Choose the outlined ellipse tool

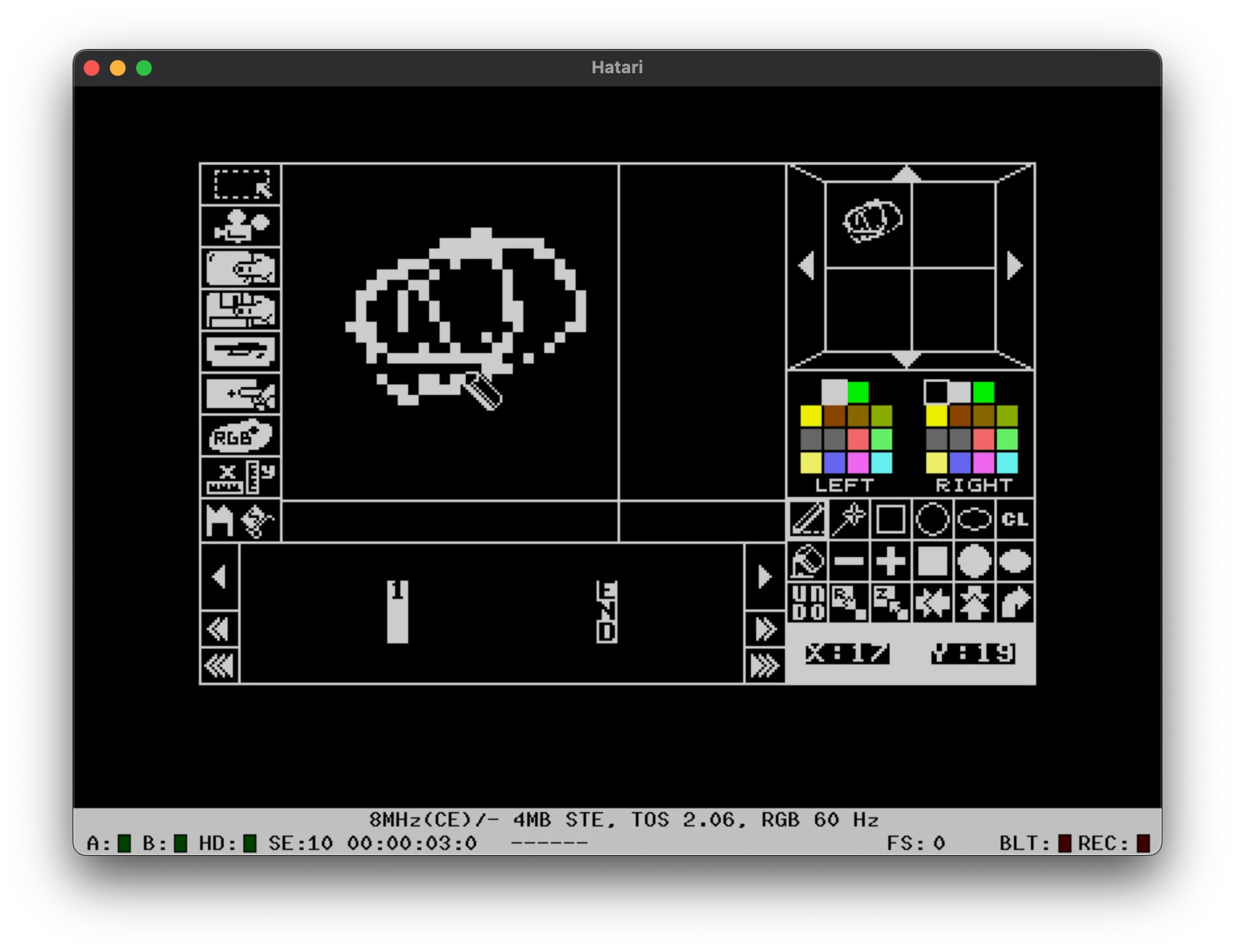(x=974, y=520)
